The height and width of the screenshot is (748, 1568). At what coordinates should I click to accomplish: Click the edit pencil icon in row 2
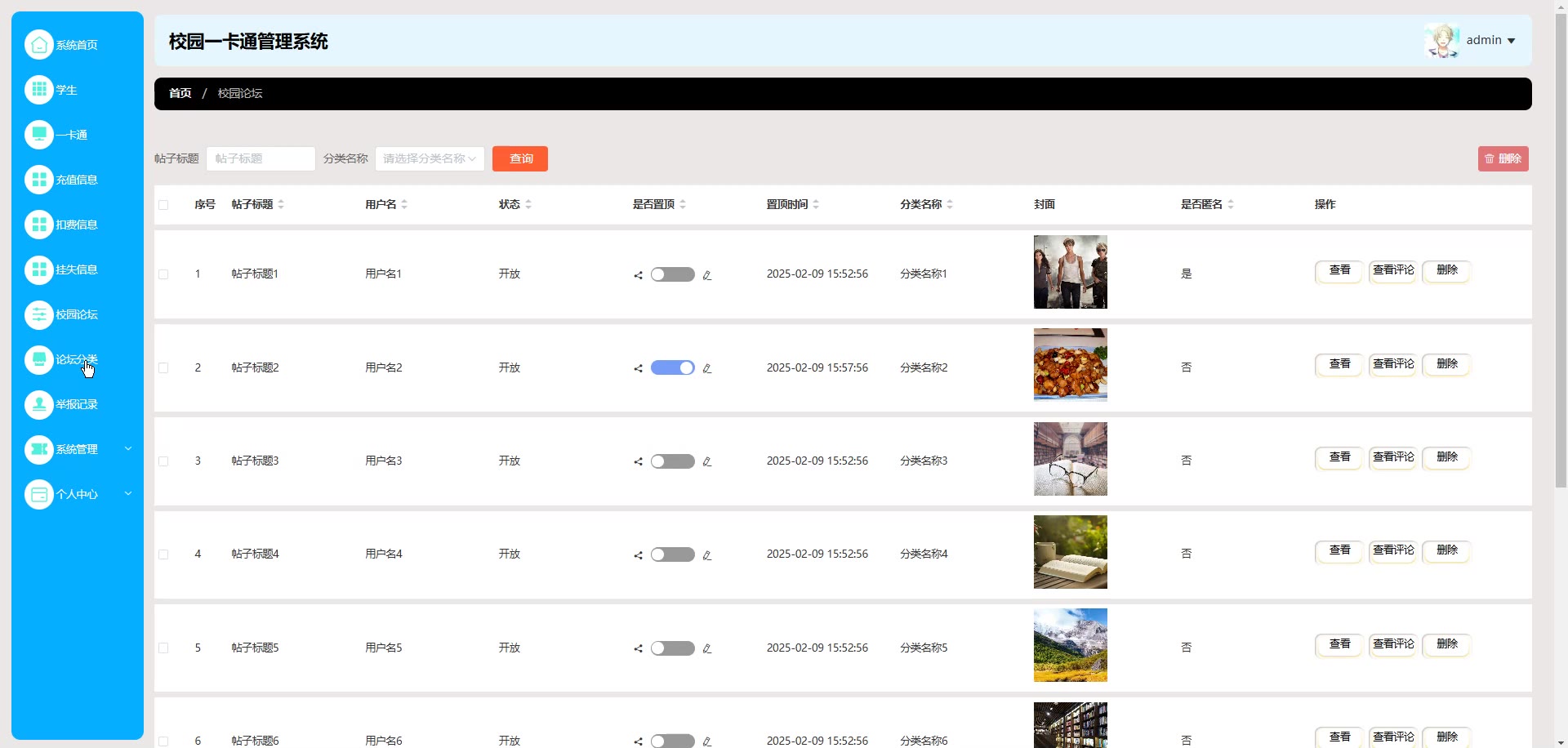(x=707, y=369)
